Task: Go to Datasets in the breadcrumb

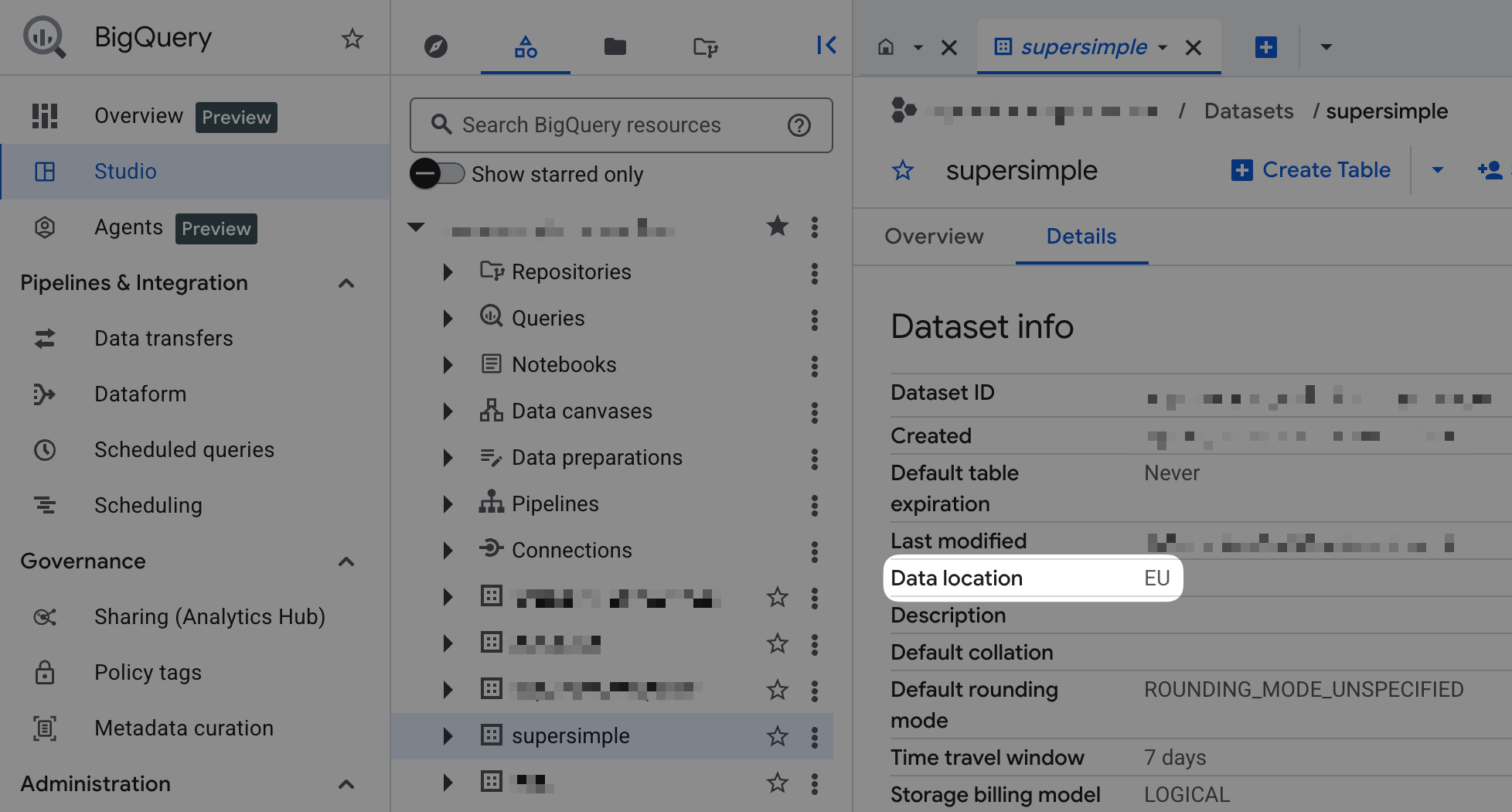Action: coord(1248,111)
